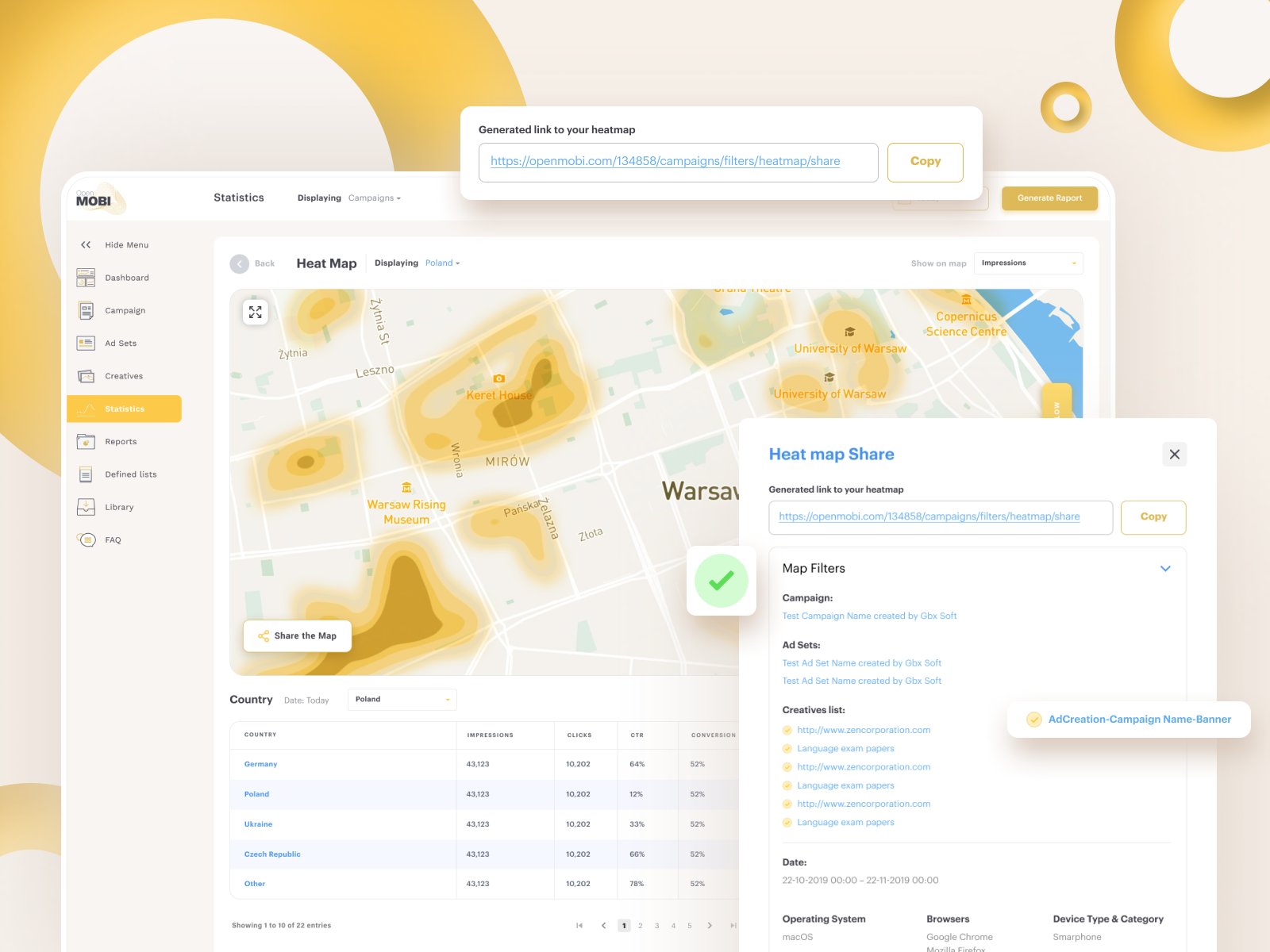Click the 64% CTR cell
Viewport: 1270px width, 952px height.
tap(637, 765)
